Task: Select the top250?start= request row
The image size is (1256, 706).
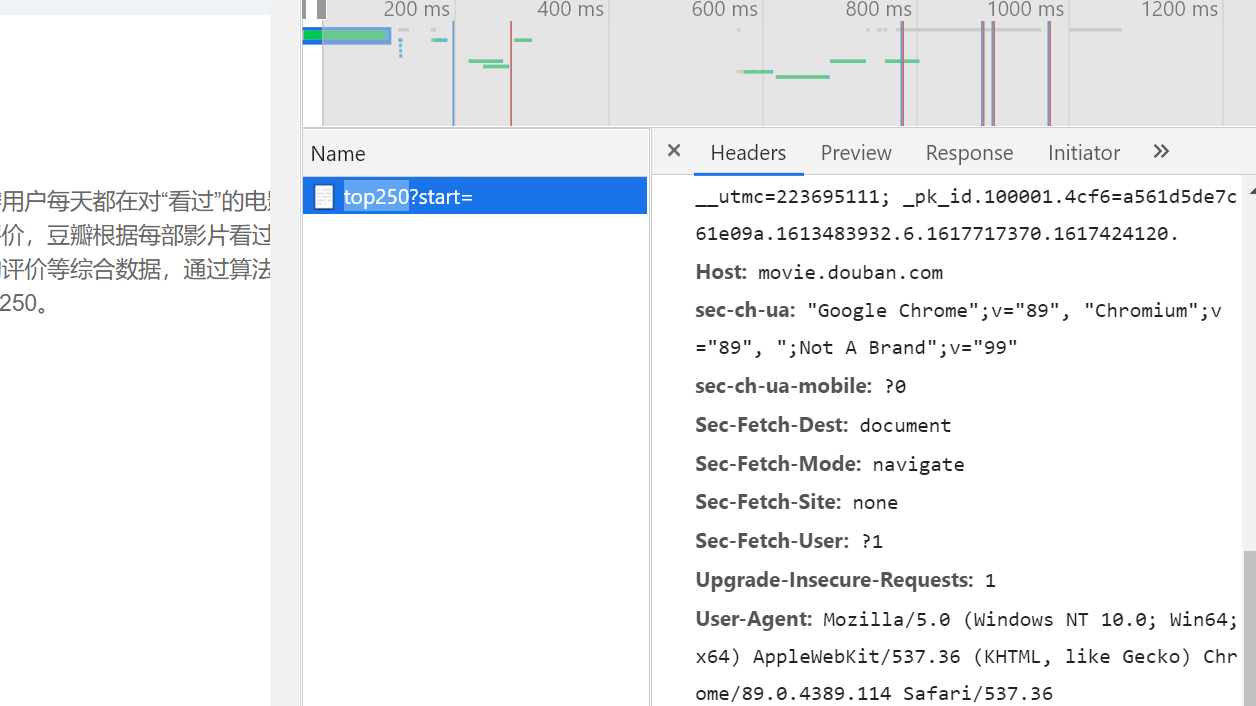Action: coord(475,197)
